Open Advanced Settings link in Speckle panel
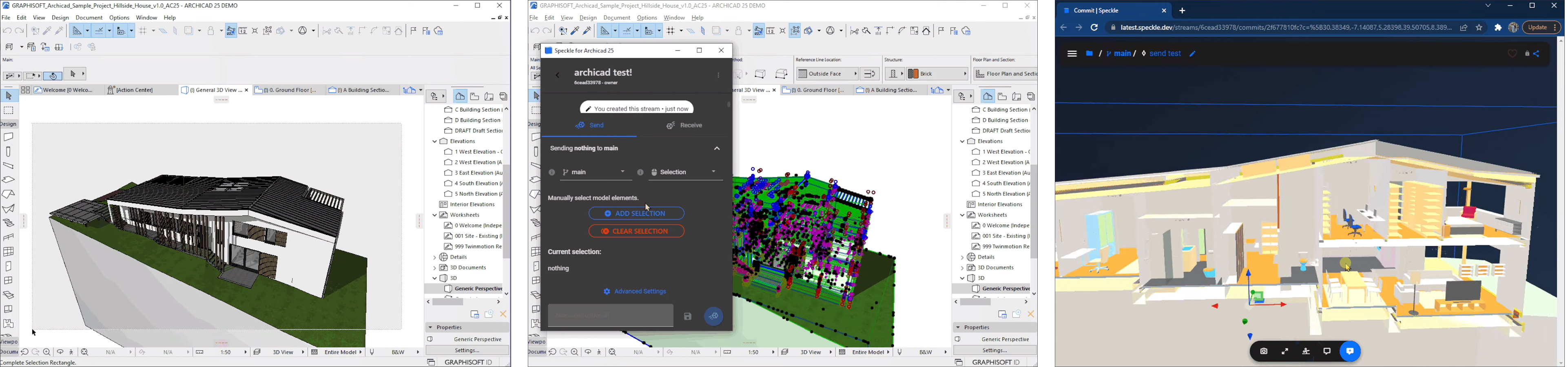The width and height of the screenshot is (1568, 367). (x=636, y=292)
